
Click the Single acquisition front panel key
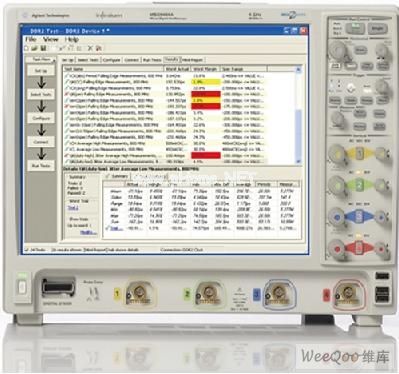[377, 29]
